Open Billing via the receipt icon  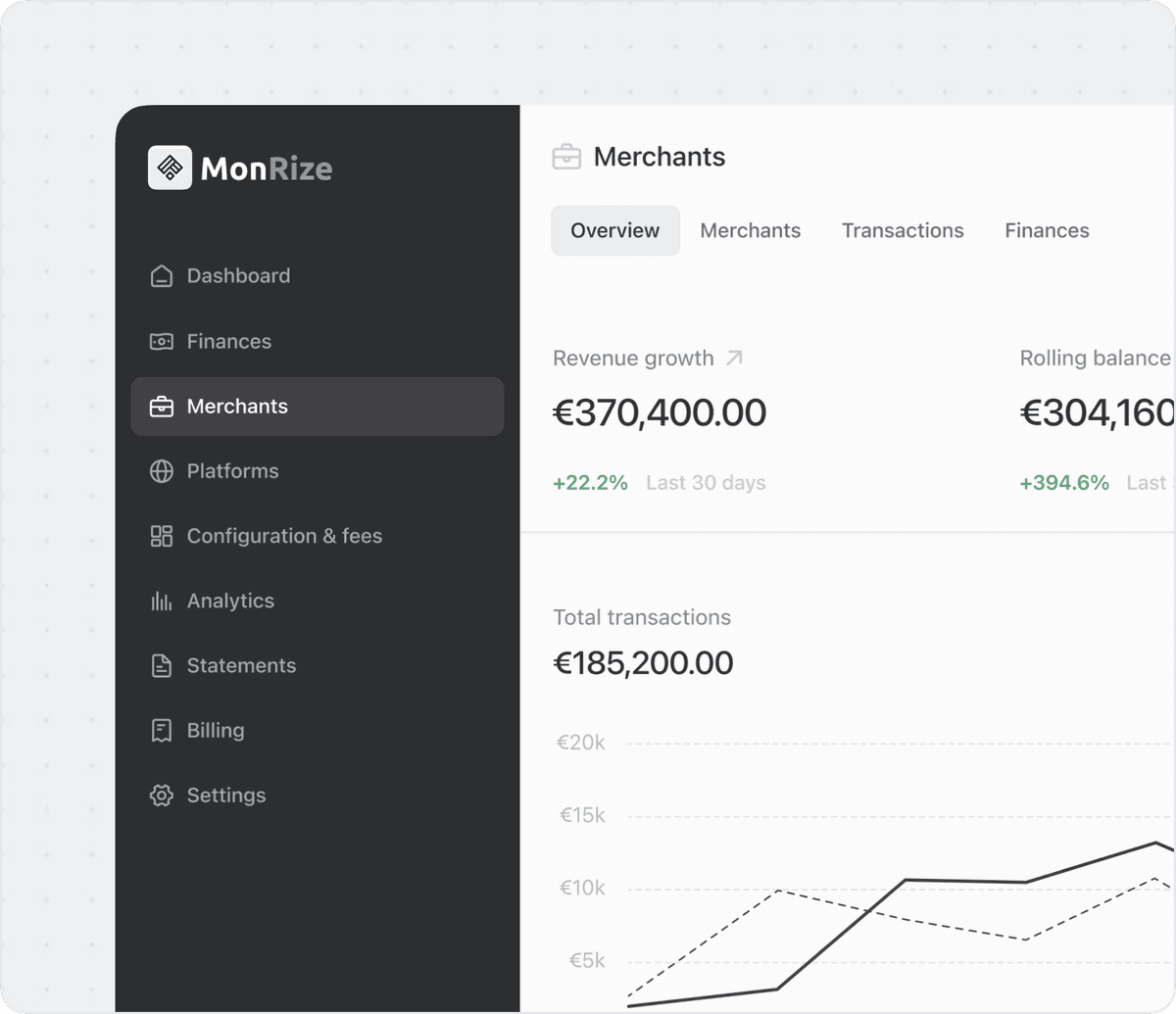pos(162,730)
